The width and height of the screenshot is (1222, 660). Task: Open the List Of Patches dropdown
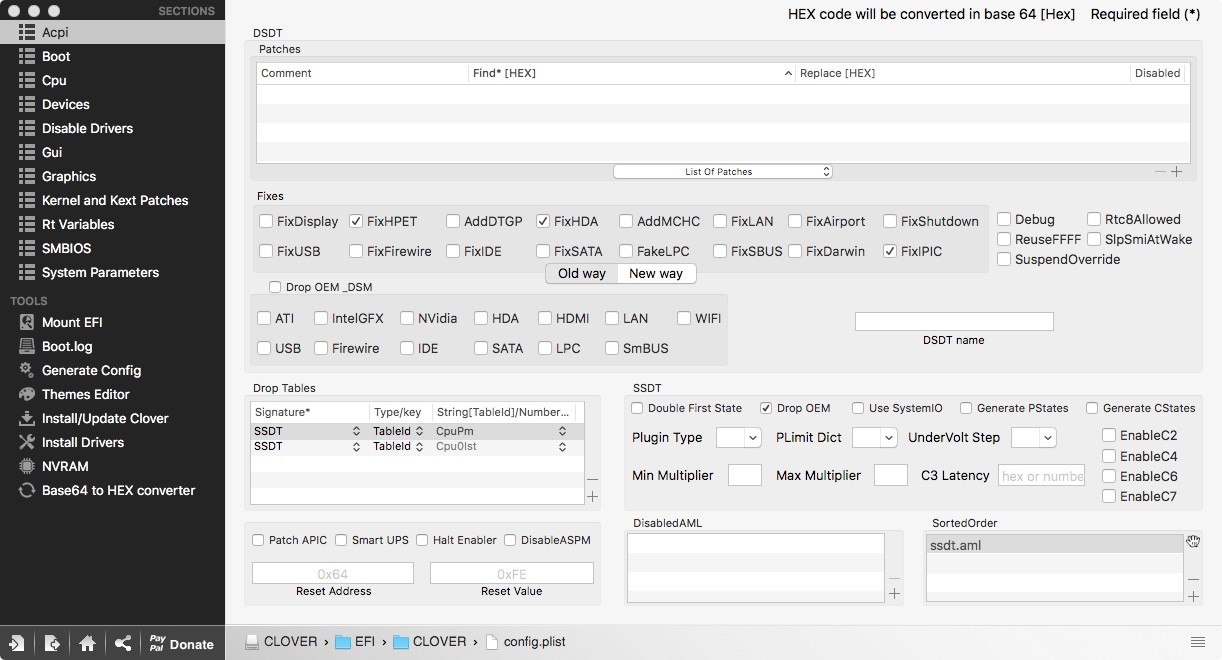[x=722, y=172]
